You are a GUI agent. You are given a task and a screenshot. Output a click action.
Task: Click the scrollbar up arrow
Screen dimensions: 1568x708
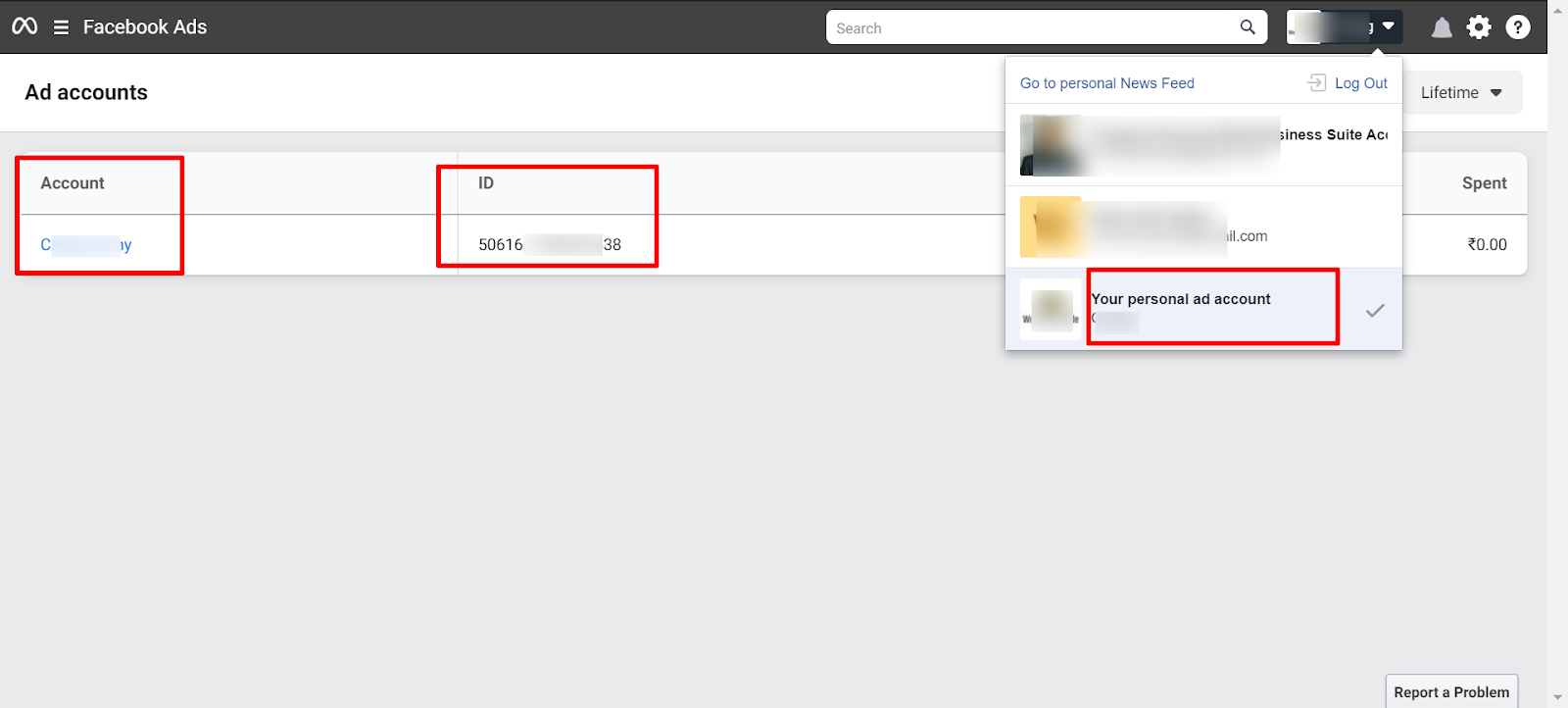coord(1558,9)
